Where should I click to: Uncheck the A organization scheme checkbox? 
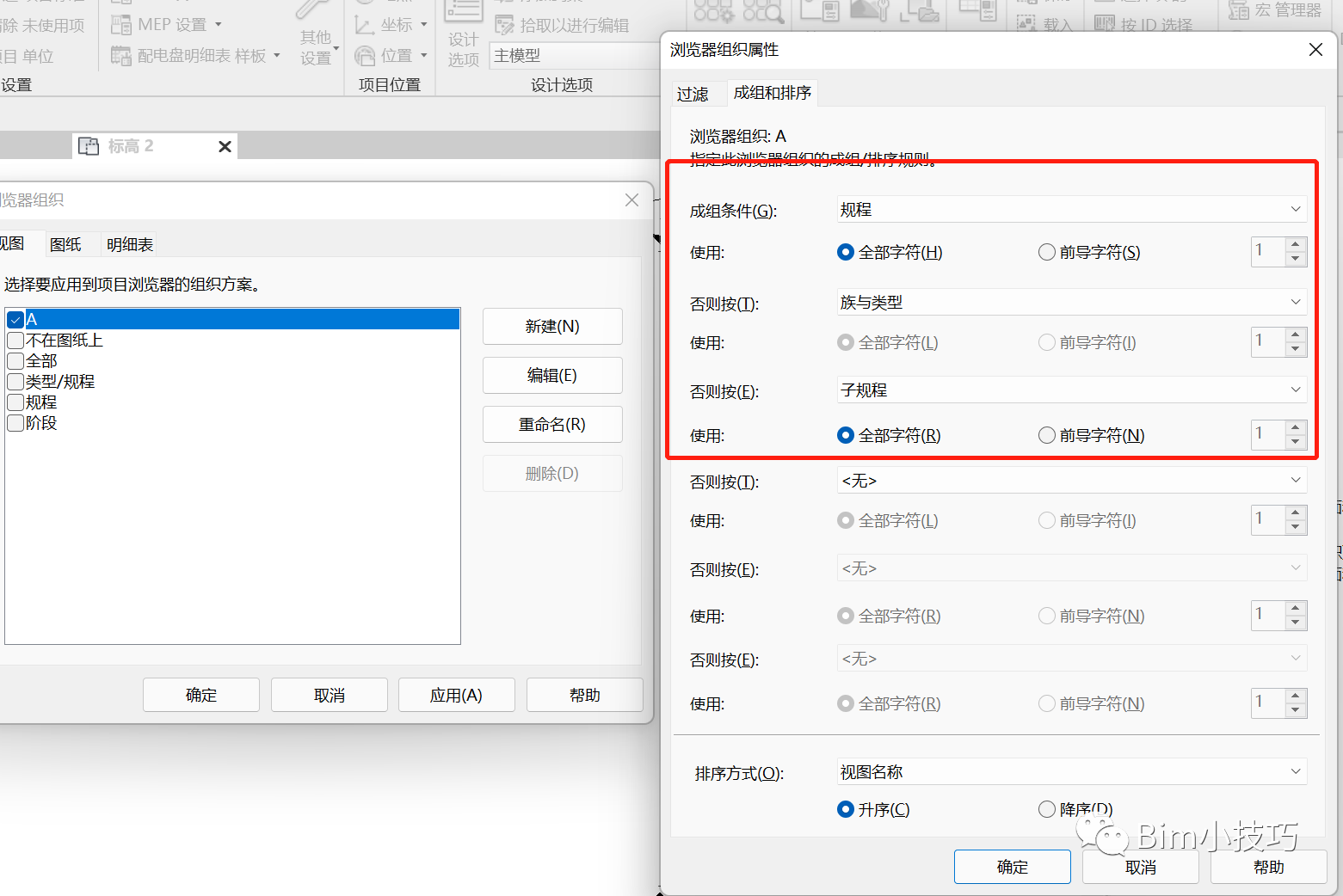tap(15, 320)
